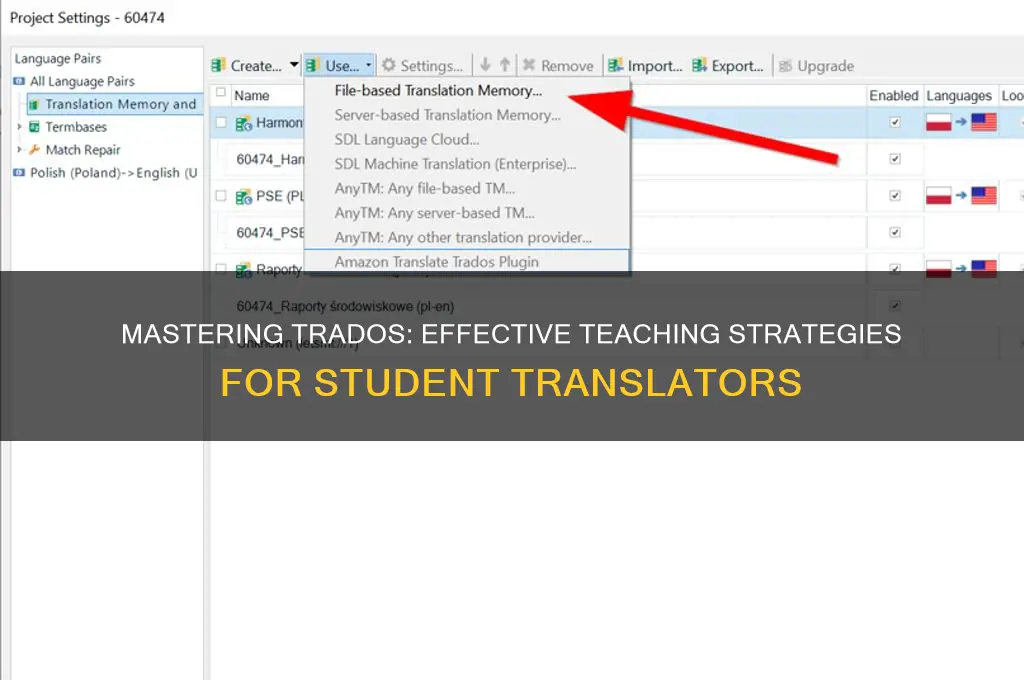The width and height of the screenshot is (1024, 680).
Task: Toggle Enabled checkbox for PSE (PL row
Action: 895,195
